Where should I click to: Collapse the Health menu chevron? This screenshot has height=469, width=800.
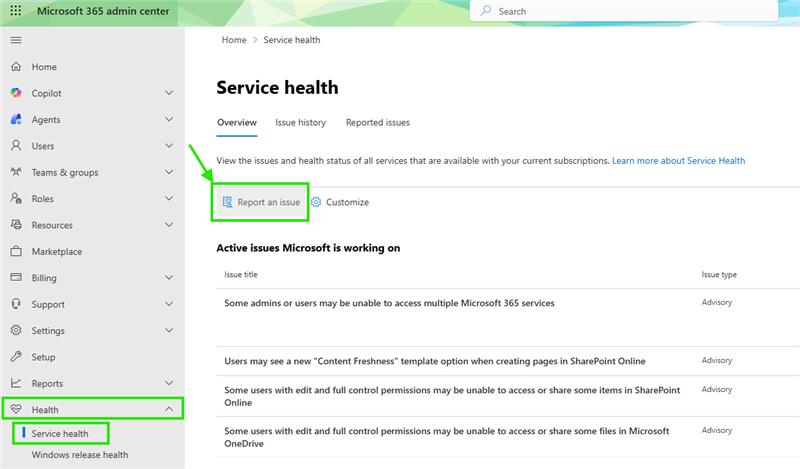tap(169, 409)
